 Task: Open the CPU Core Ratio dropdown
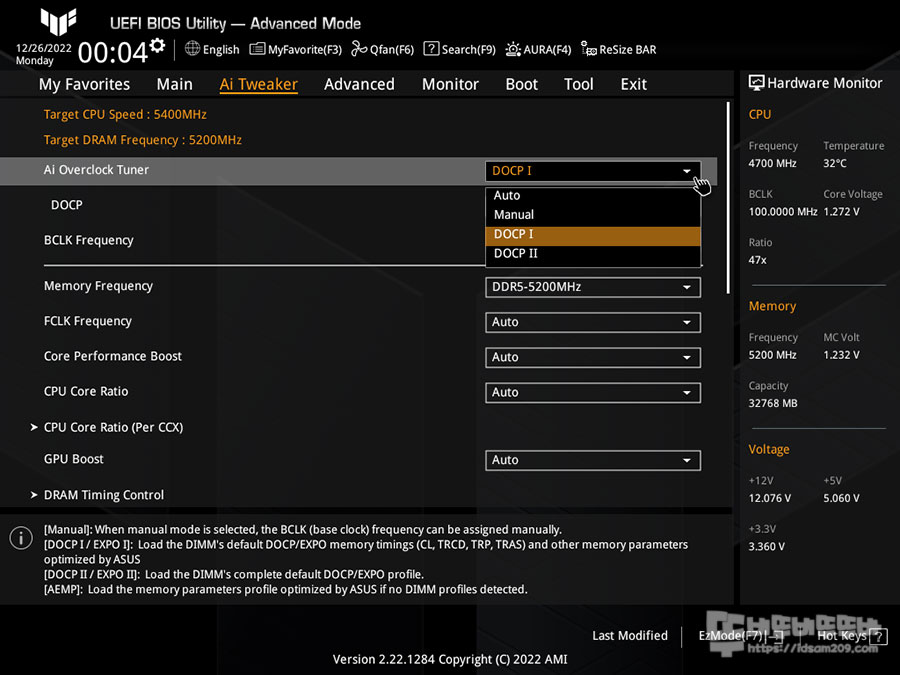[x=593, y=393]
